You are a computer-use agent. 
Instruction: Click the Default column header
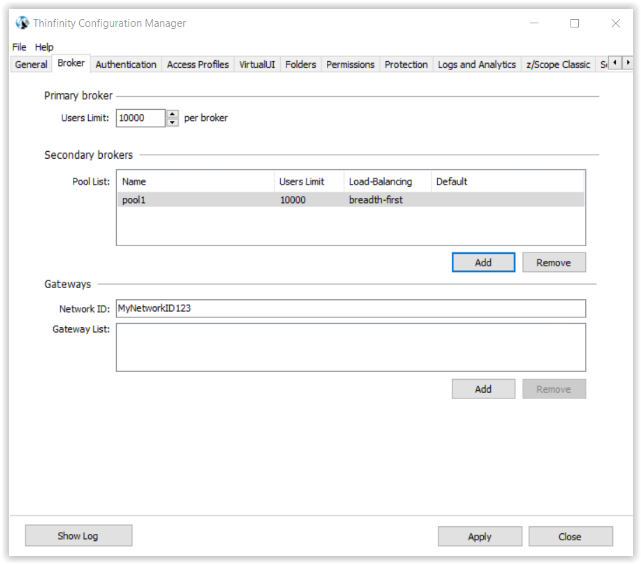pos(507,181)
